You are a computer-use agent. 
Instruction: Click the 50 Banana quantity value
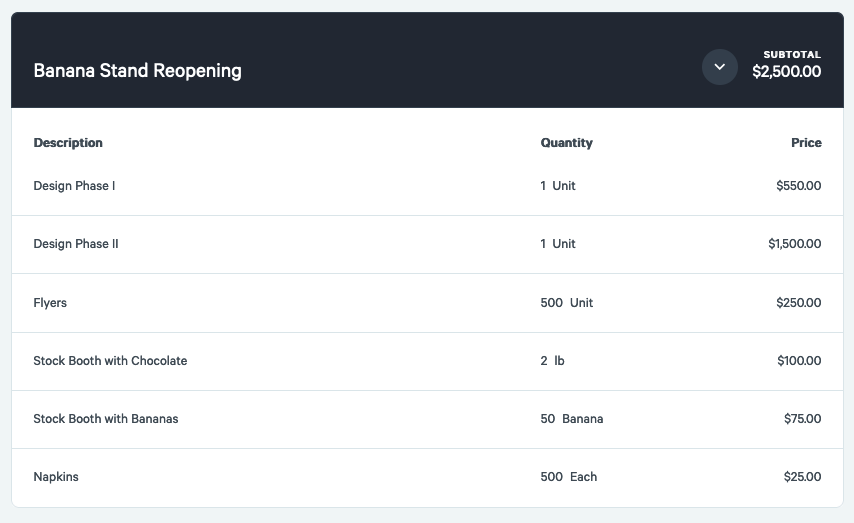tap(571, 419)
